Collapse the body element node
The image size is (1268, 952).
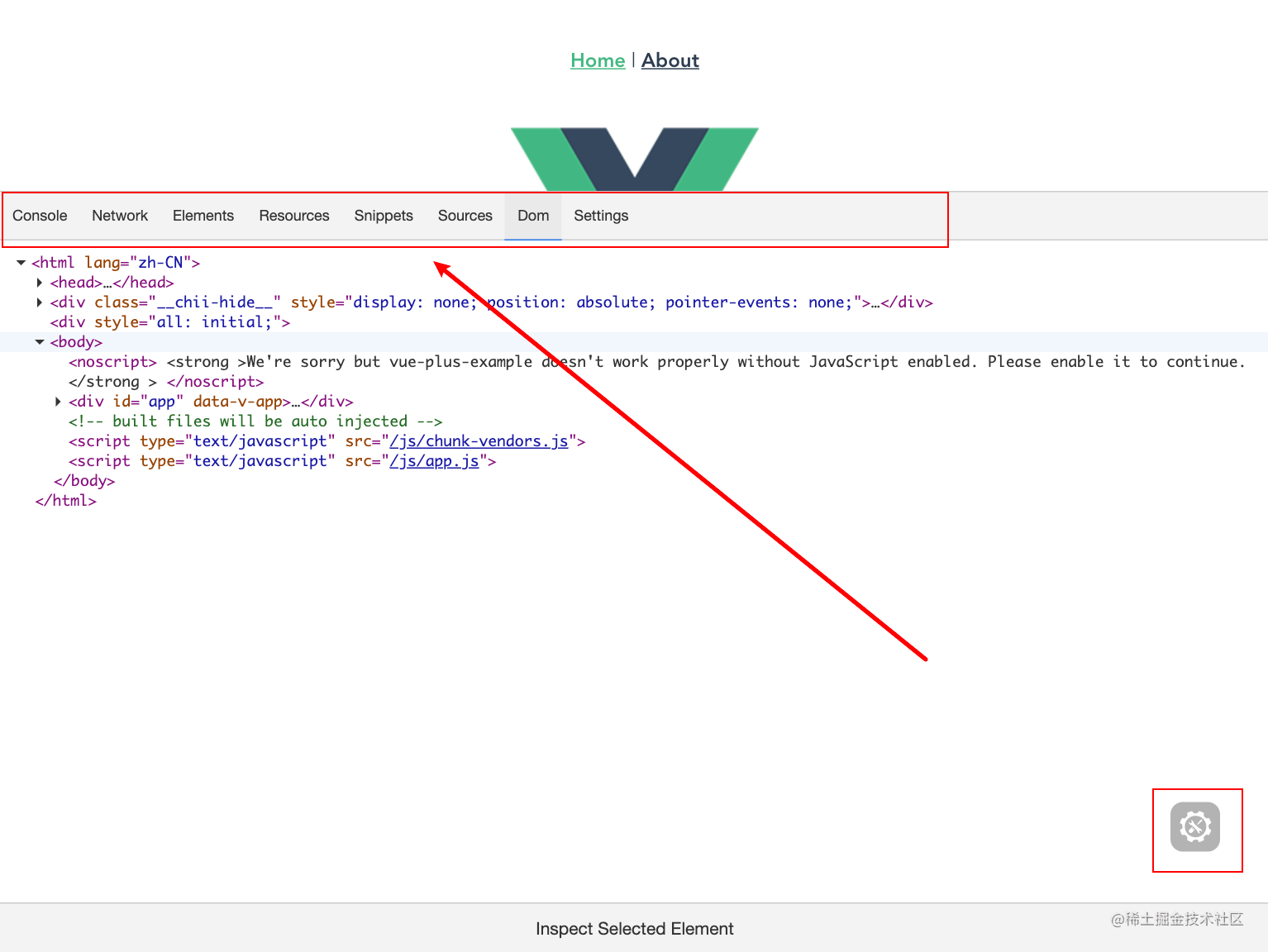tap(39, 341)
